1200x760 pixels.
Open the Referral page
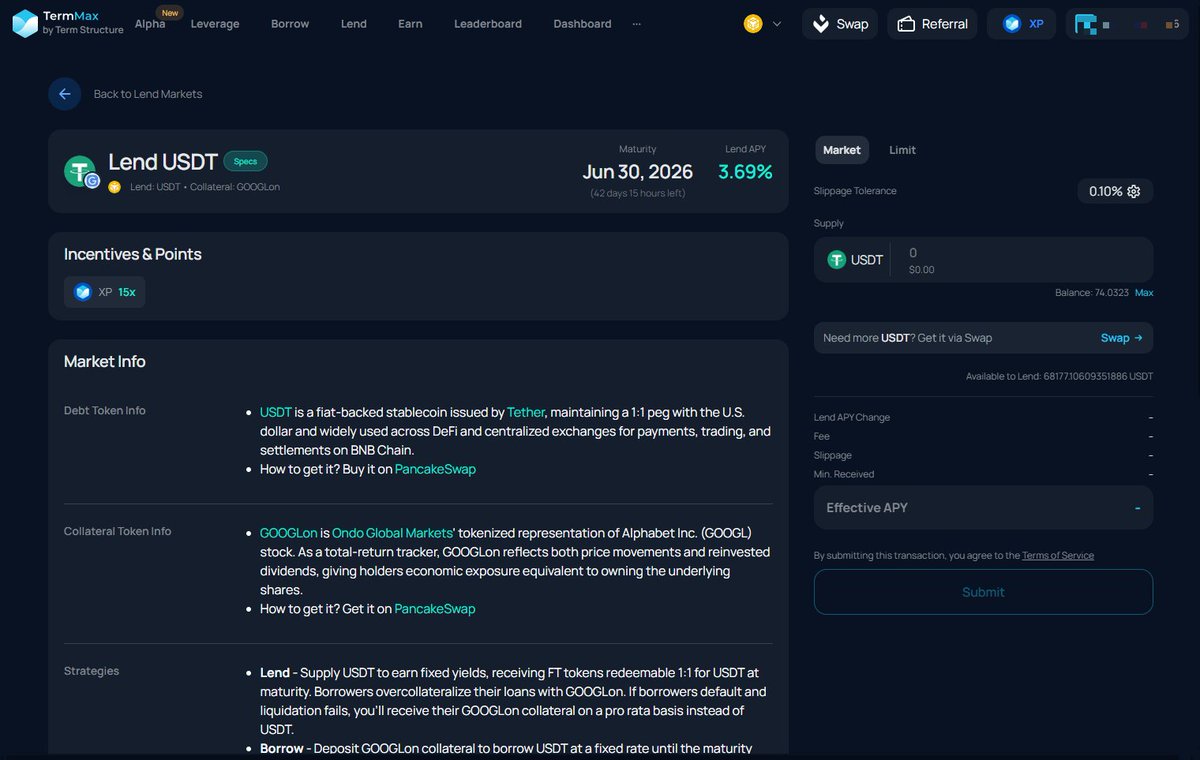click(932, 24)
